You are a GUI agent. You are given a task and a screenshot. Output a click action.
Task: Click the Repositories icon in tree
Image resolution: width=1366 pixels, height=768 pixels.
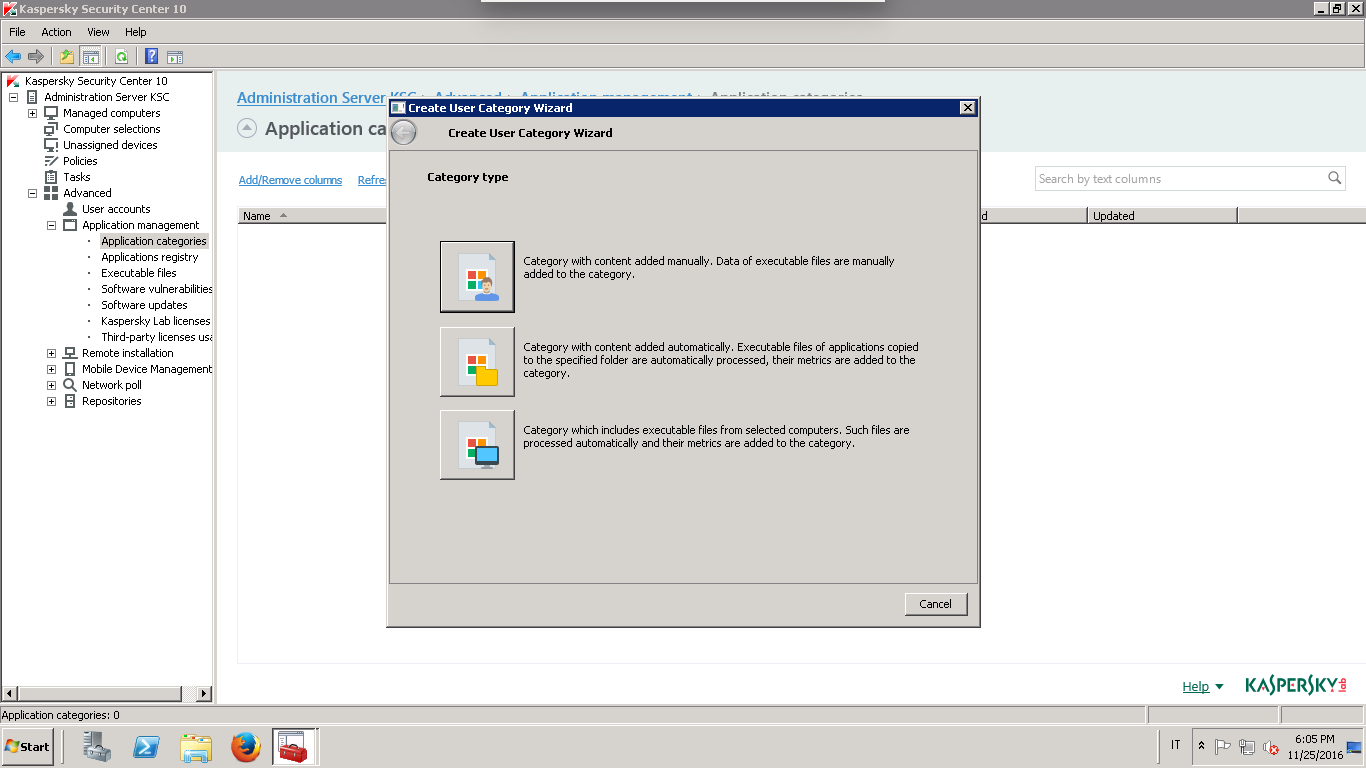(70, 401)
